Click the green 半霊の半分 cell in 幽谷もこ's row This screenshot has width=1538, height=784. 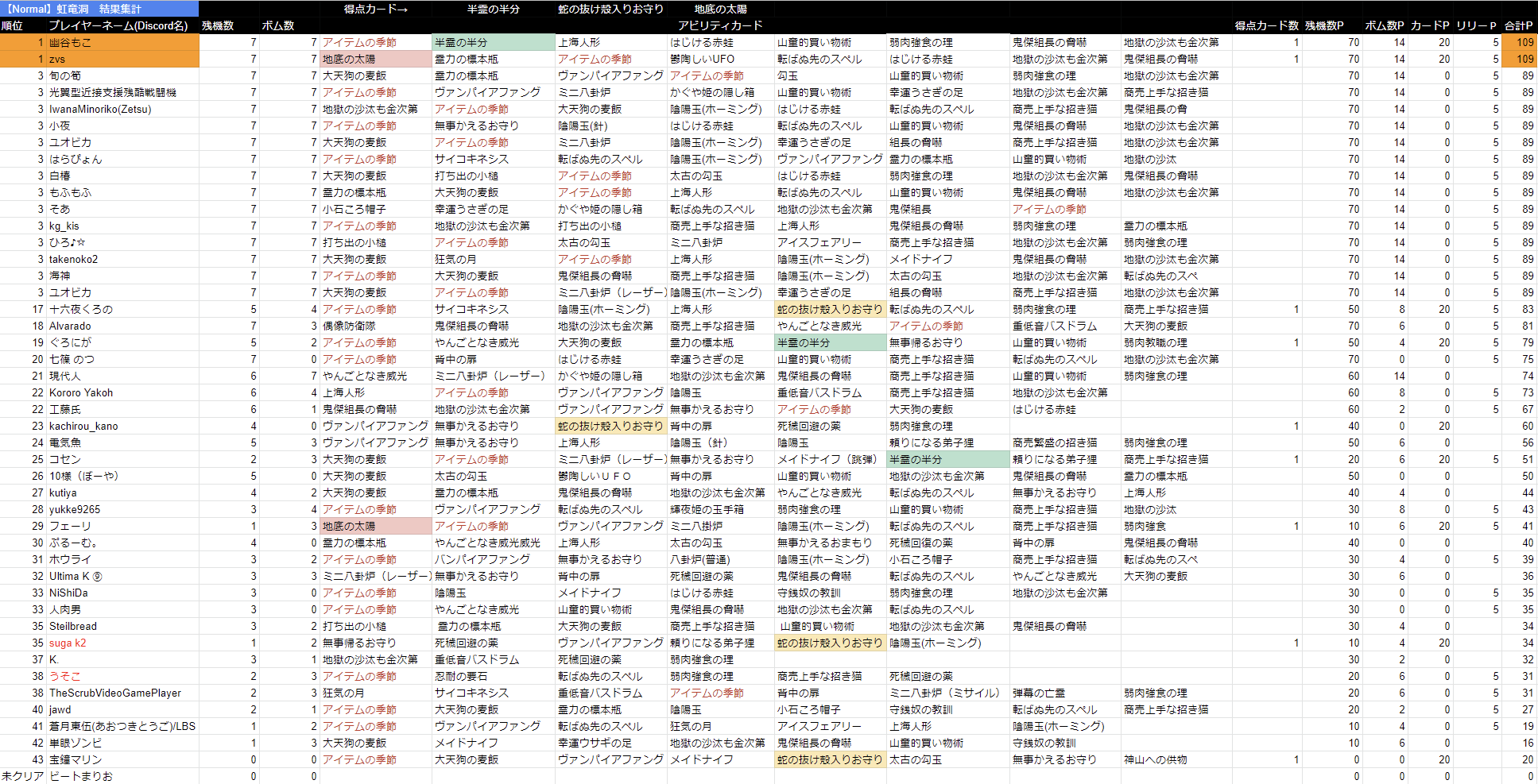tap(493, 42)
